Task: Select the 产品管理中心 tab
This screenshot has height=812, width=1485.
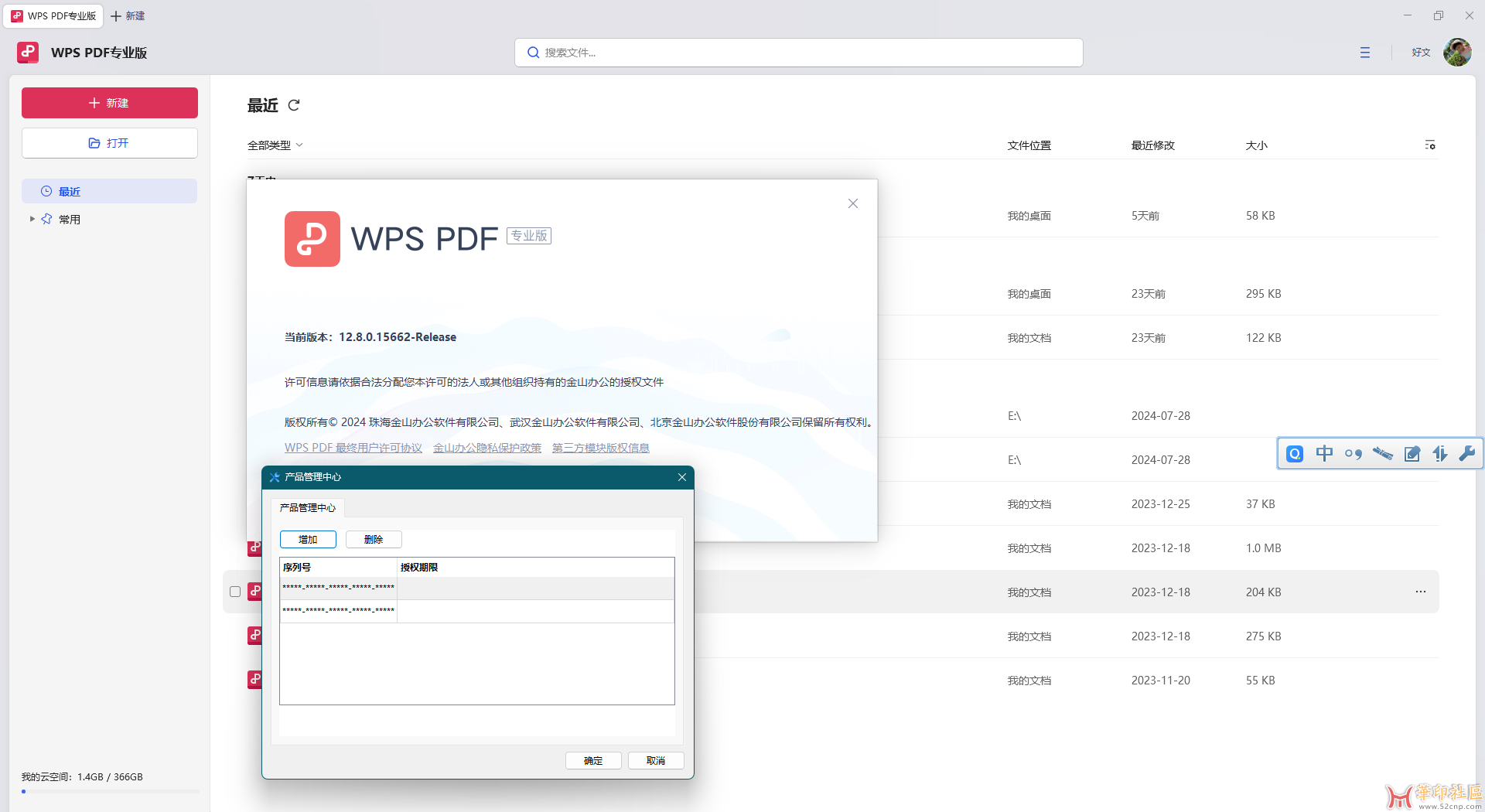Action: [x=307, y=508]
